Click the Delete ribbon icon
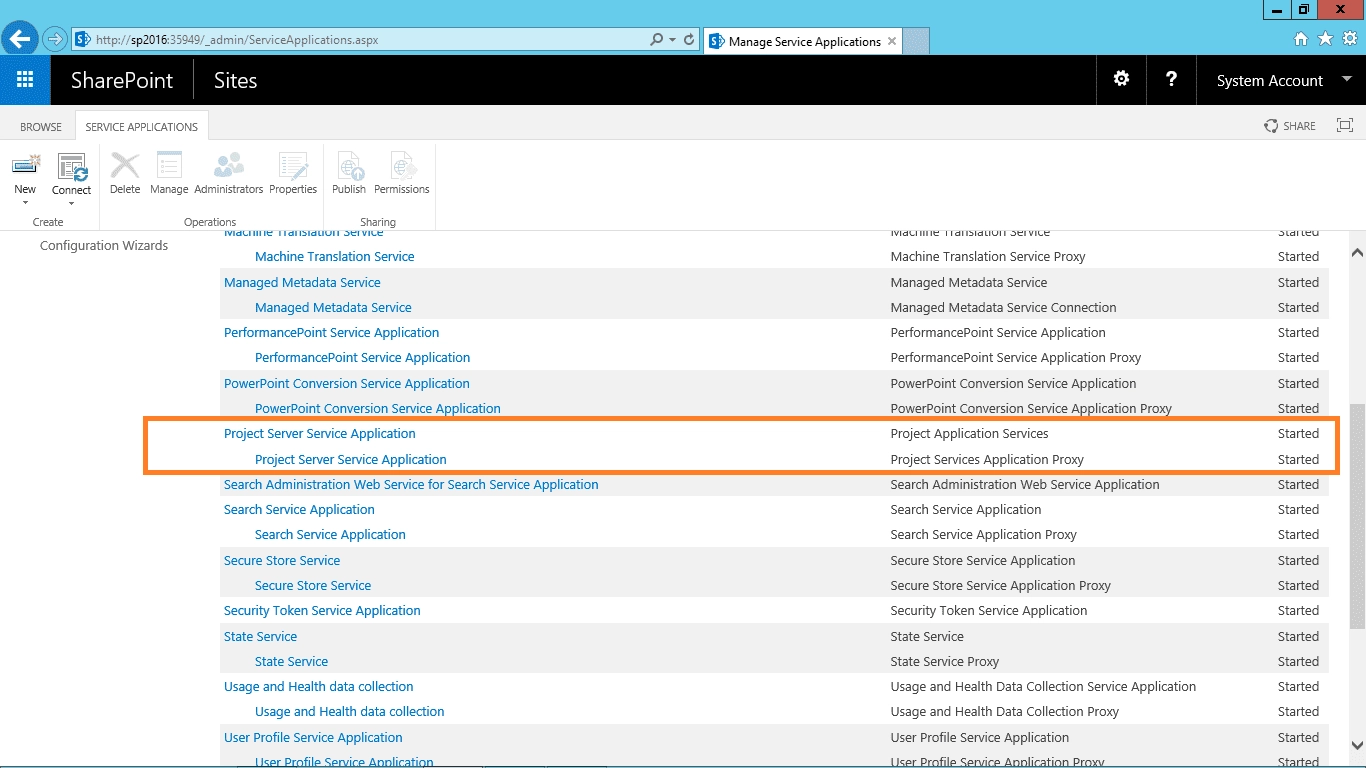Image resolution: width=1366 pixels, height=768 pixels. (125, 166)
